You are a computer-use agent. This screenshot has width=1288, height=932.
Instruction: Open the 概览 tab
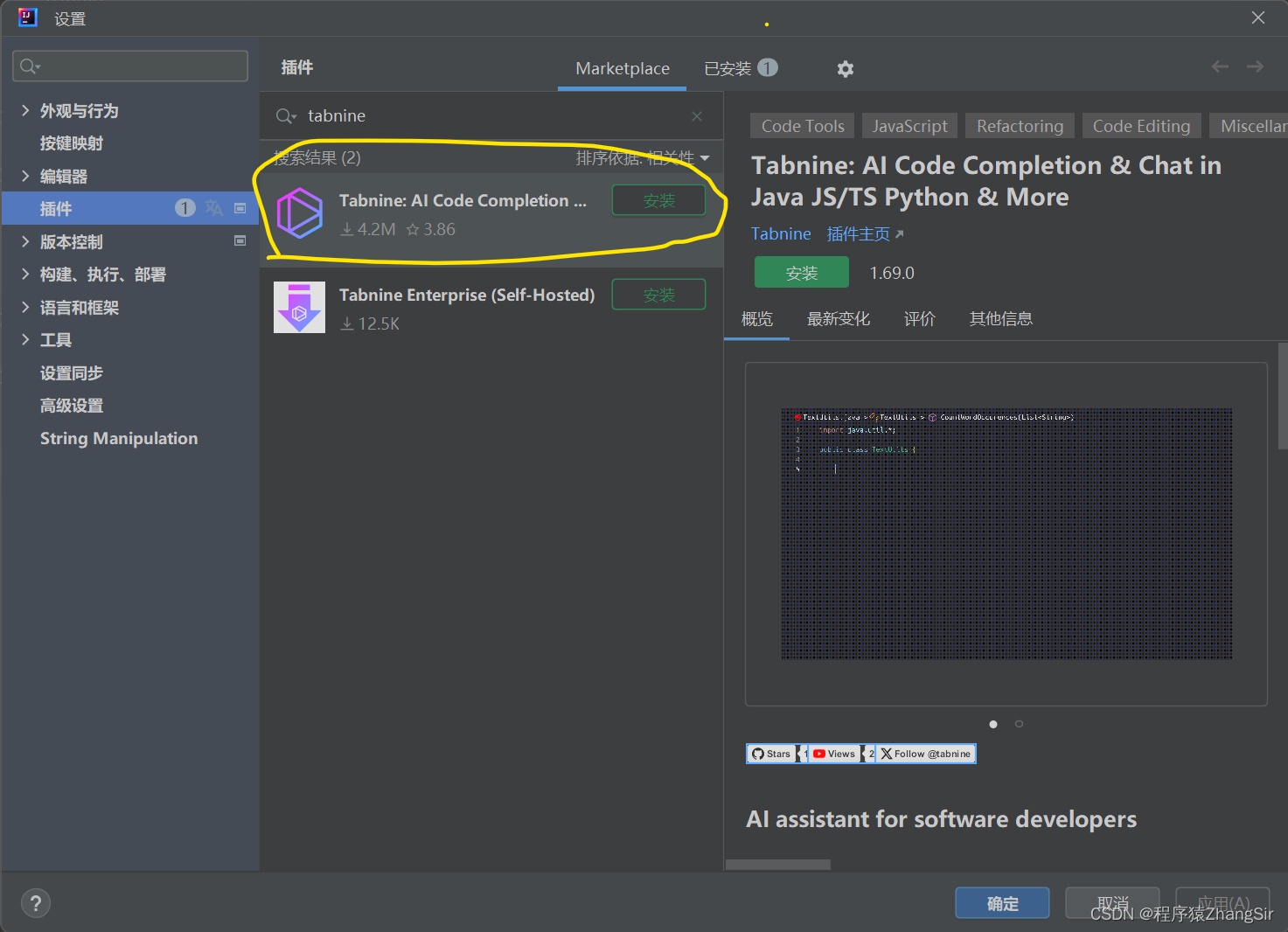click(x=757, y=319)
